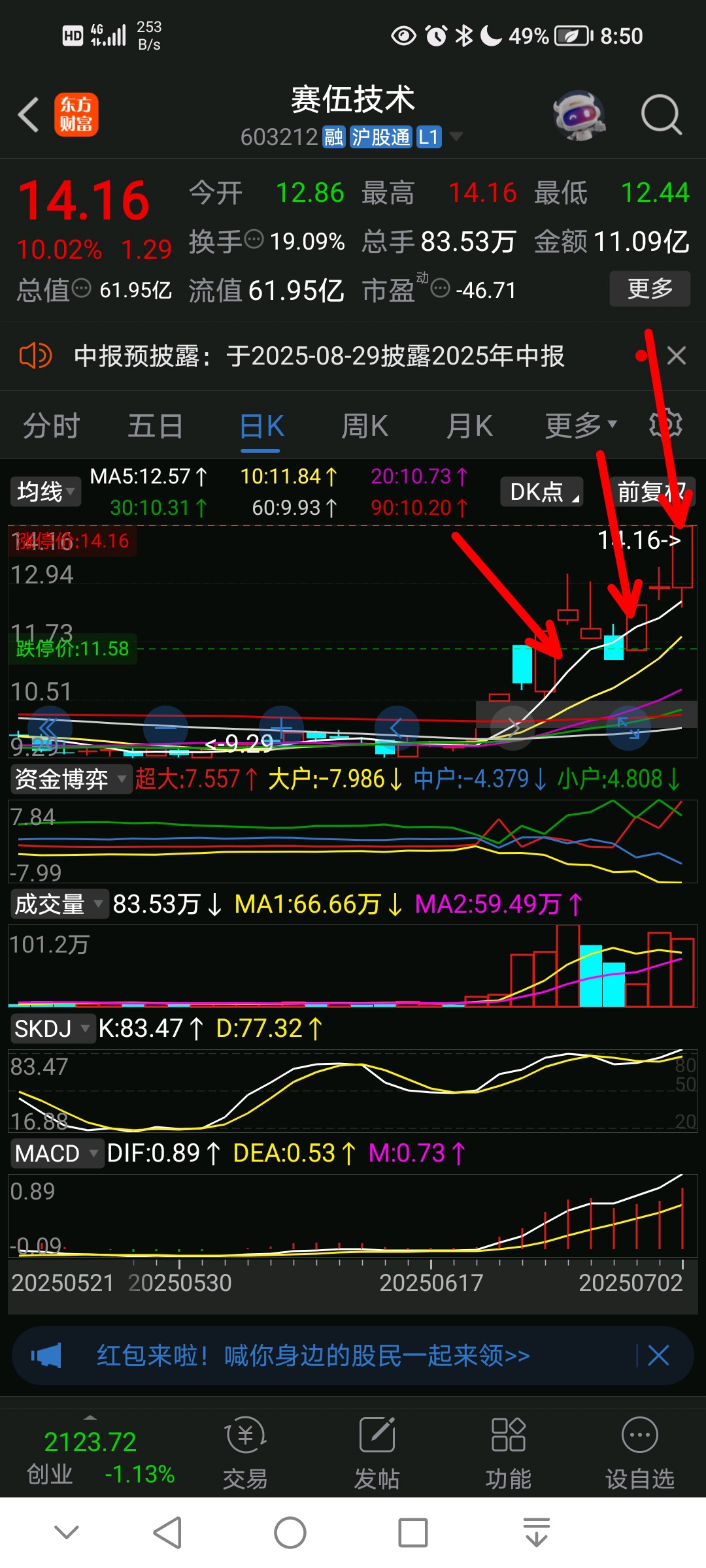Tap Android home navigation button
The image size is (706, 1568).
point(290,1533)
